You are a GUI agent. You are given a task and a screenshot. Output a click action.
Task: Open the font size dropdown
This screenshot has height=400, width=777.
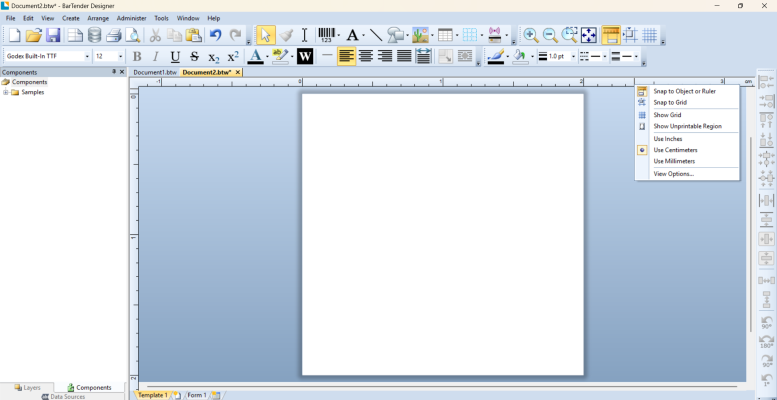click(121, 56)
